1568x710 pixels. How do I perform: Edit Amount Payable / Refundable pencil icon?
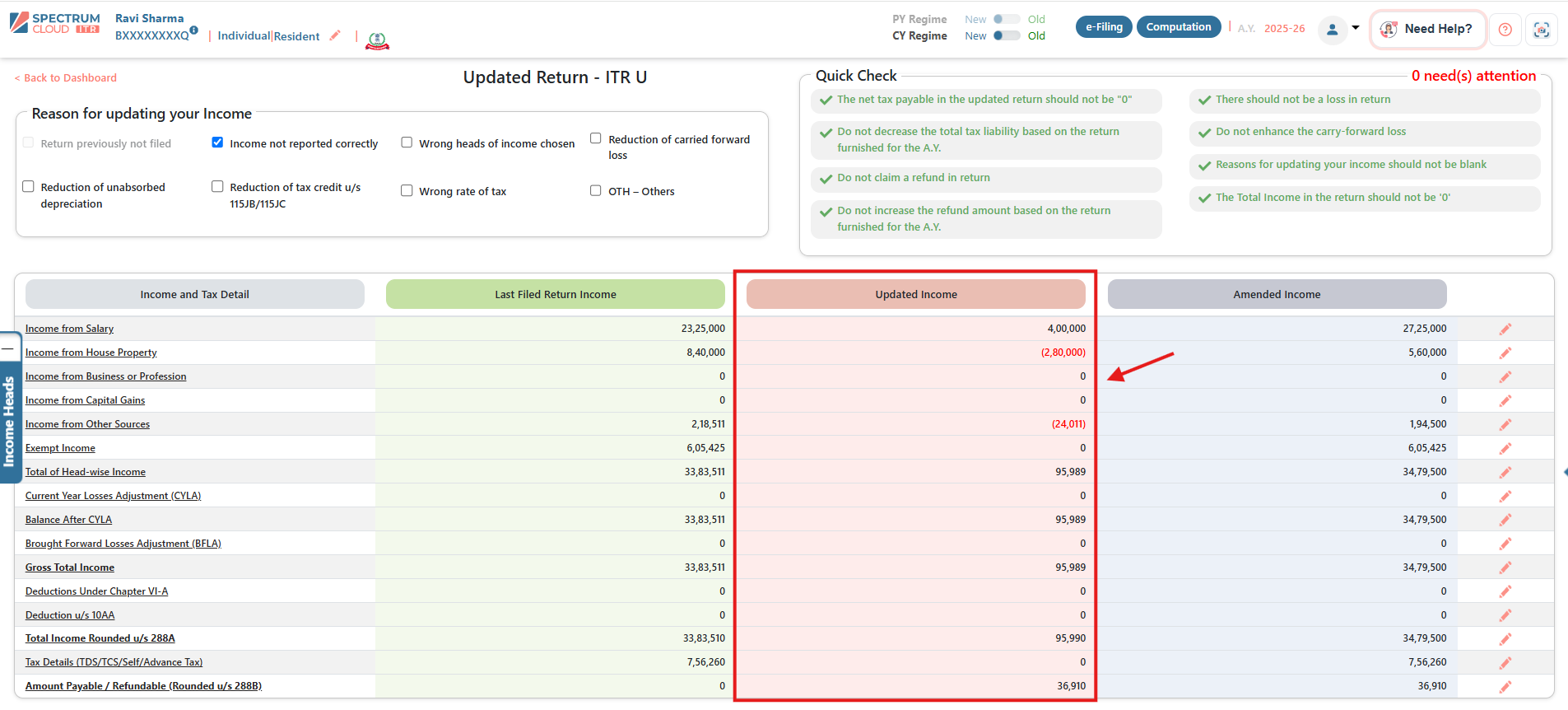(x=1505, y=687)
